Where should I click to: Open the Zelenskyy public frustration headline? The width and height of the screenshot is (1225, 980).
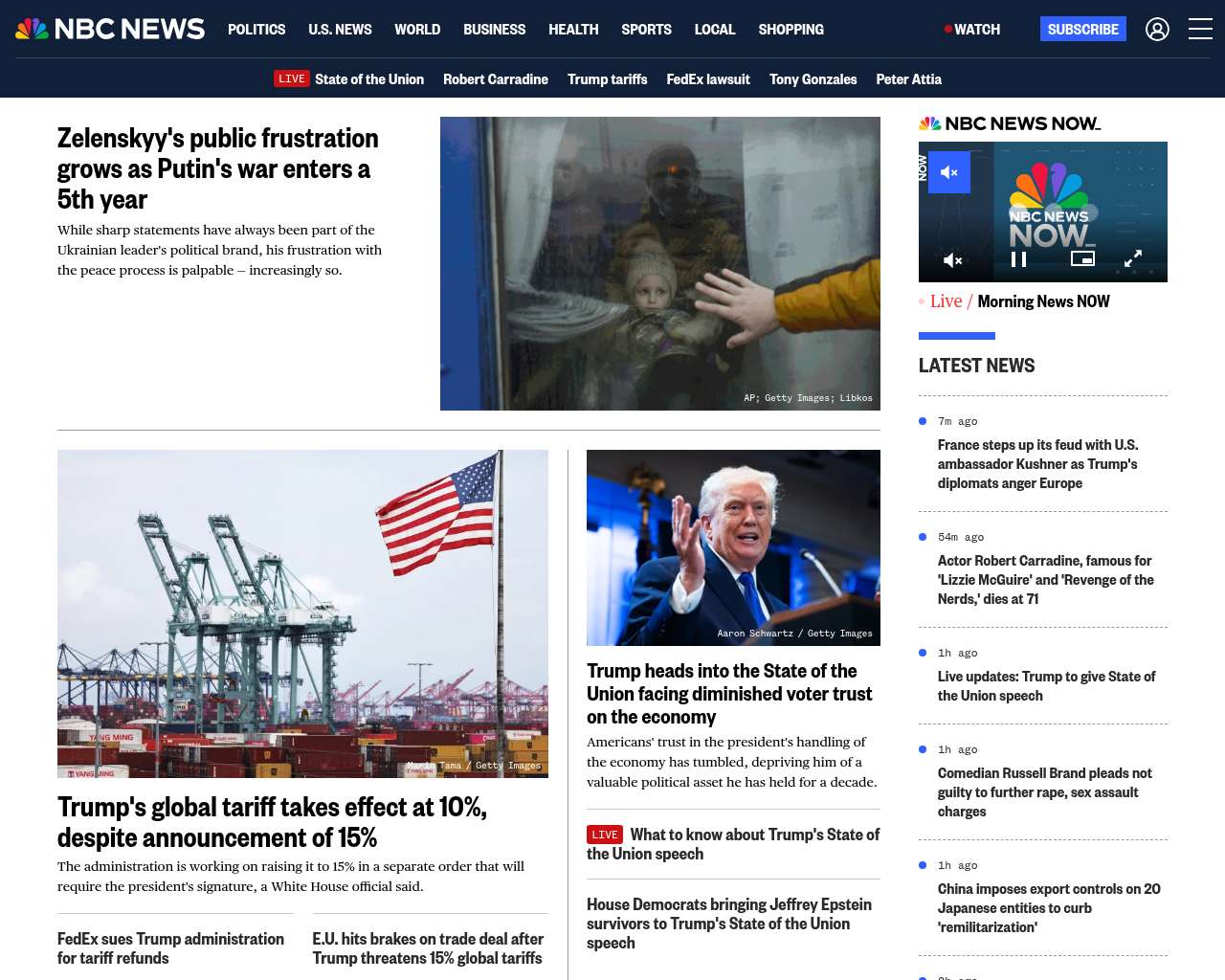coord(218,168)
